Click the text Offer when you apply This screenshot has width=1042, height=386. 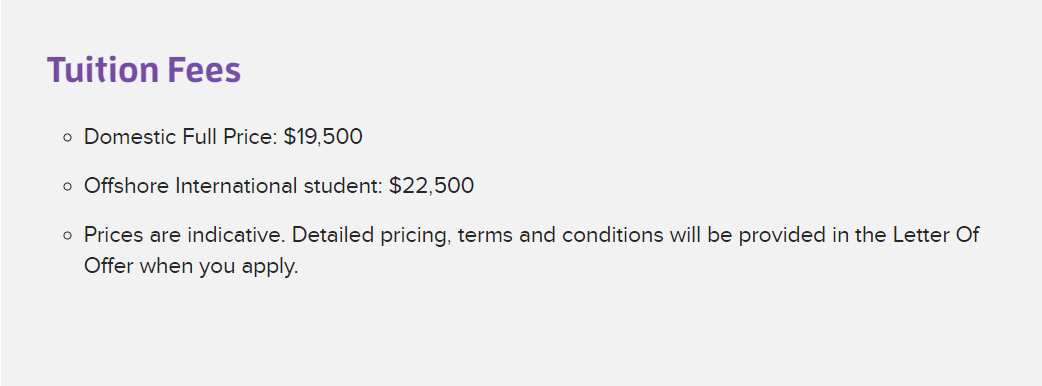(x=191, y=266)
